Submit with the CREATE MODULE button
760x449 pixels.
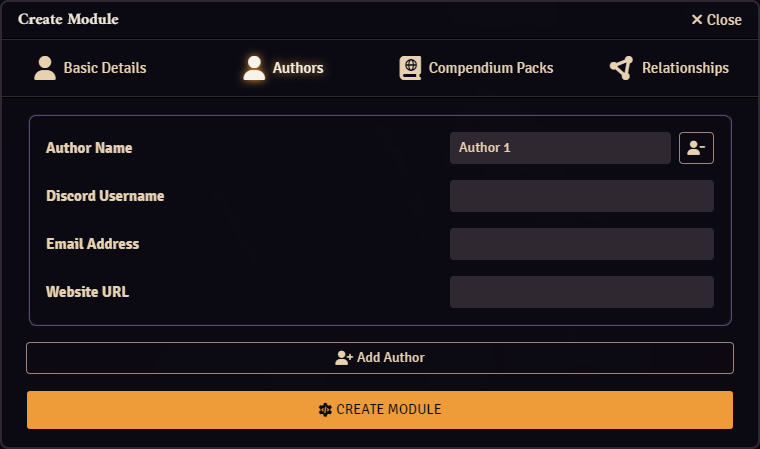pyautogui.click(x=380, y=410)
